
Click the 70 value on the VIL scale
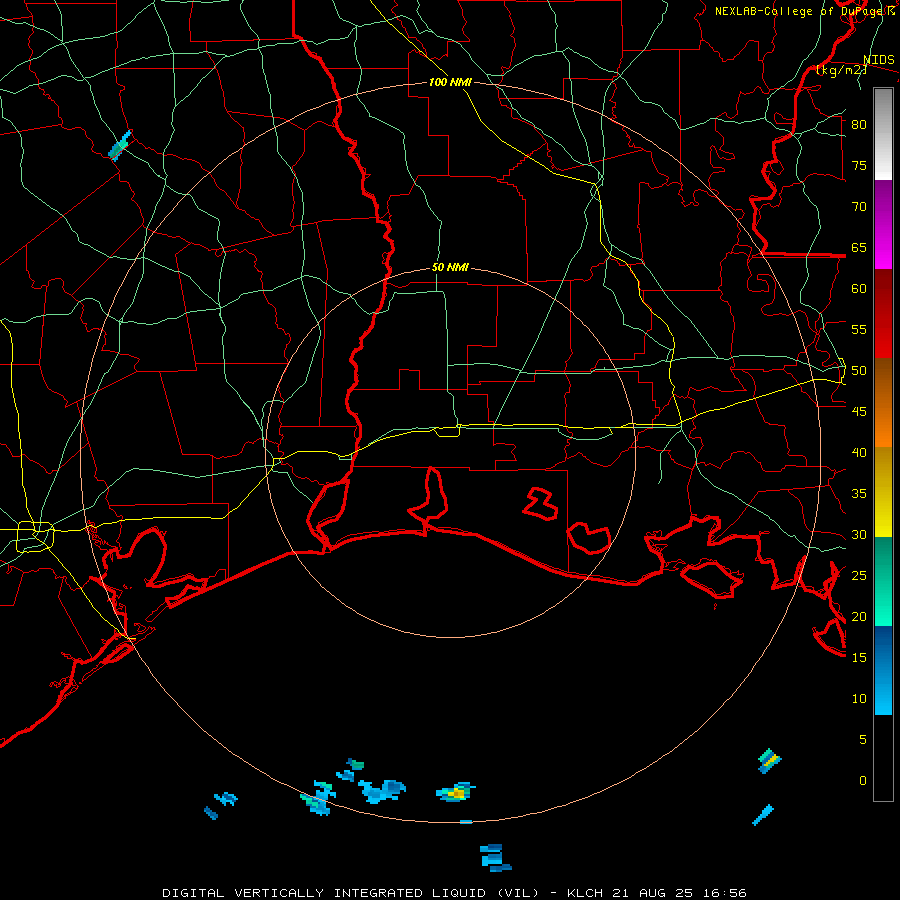(859, 207)
